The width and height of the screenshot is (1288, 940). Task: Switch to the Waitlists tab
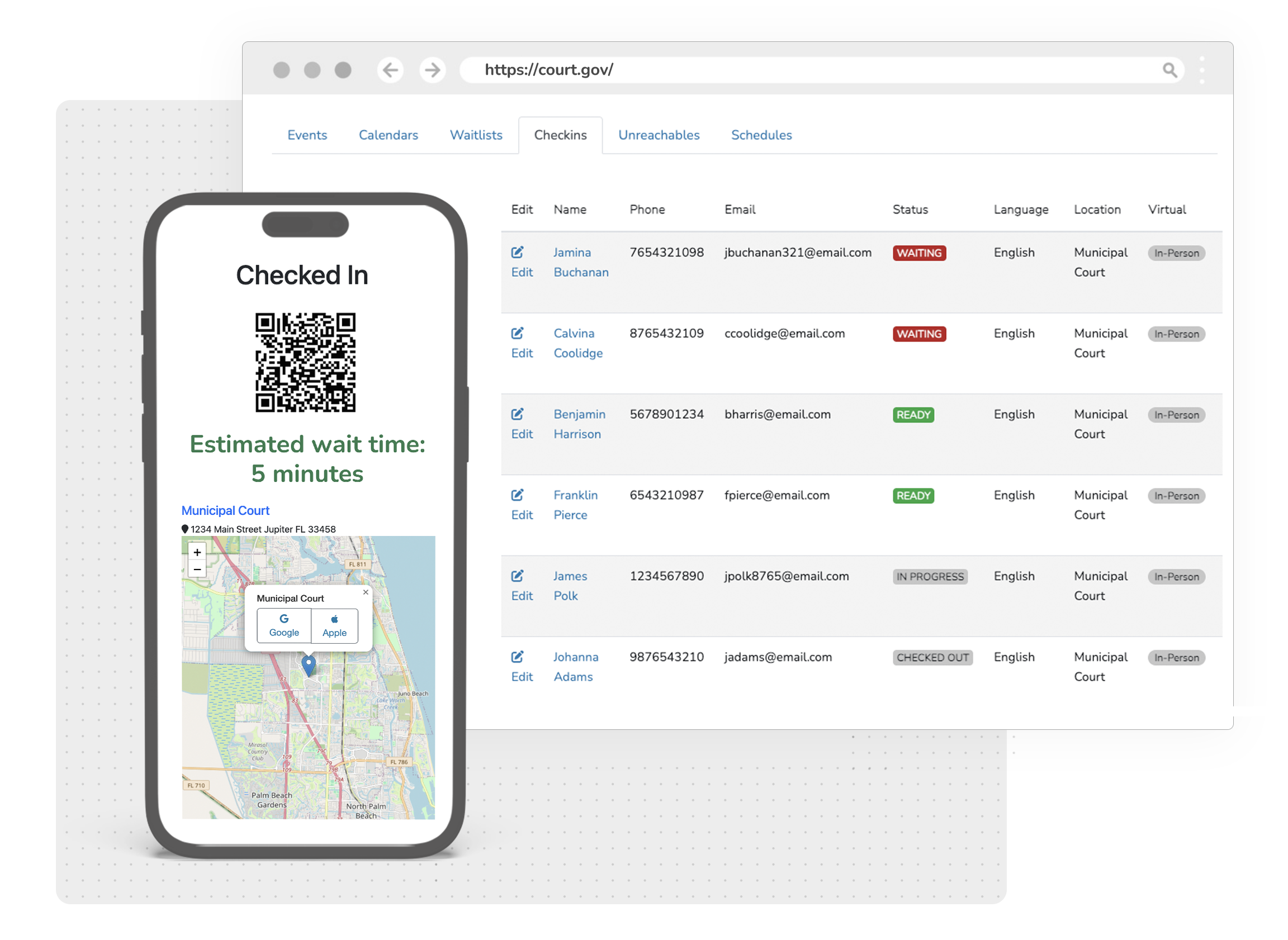click(476, 135)
